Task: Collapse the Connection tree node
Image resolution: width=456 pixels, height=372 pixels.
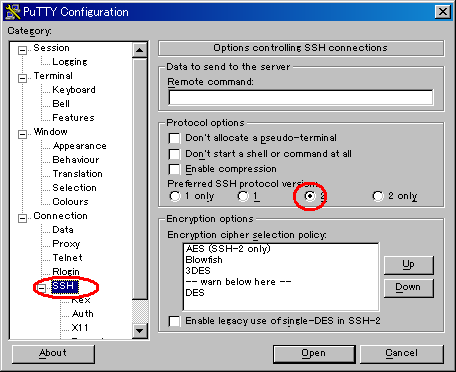Action: coord(22,218)
